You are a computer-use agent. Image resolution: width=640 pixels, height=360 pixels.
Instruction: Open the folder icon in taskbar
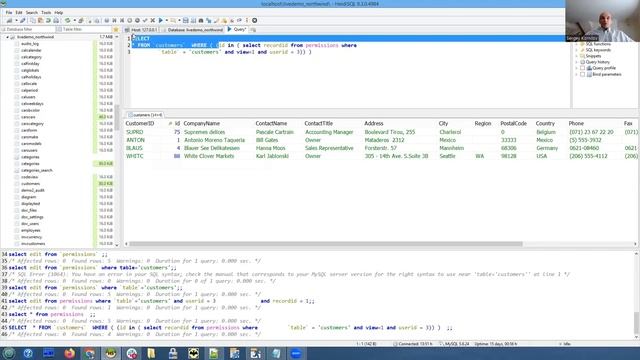click(x=152, y=353)
